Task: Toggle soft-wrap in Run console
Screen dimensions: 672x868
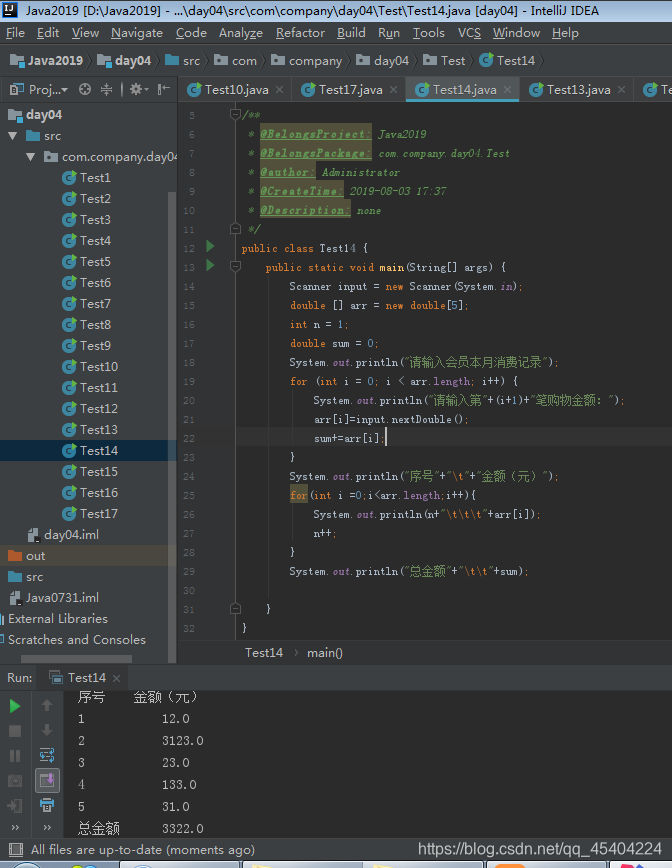Action: click(x=47, y=755)
